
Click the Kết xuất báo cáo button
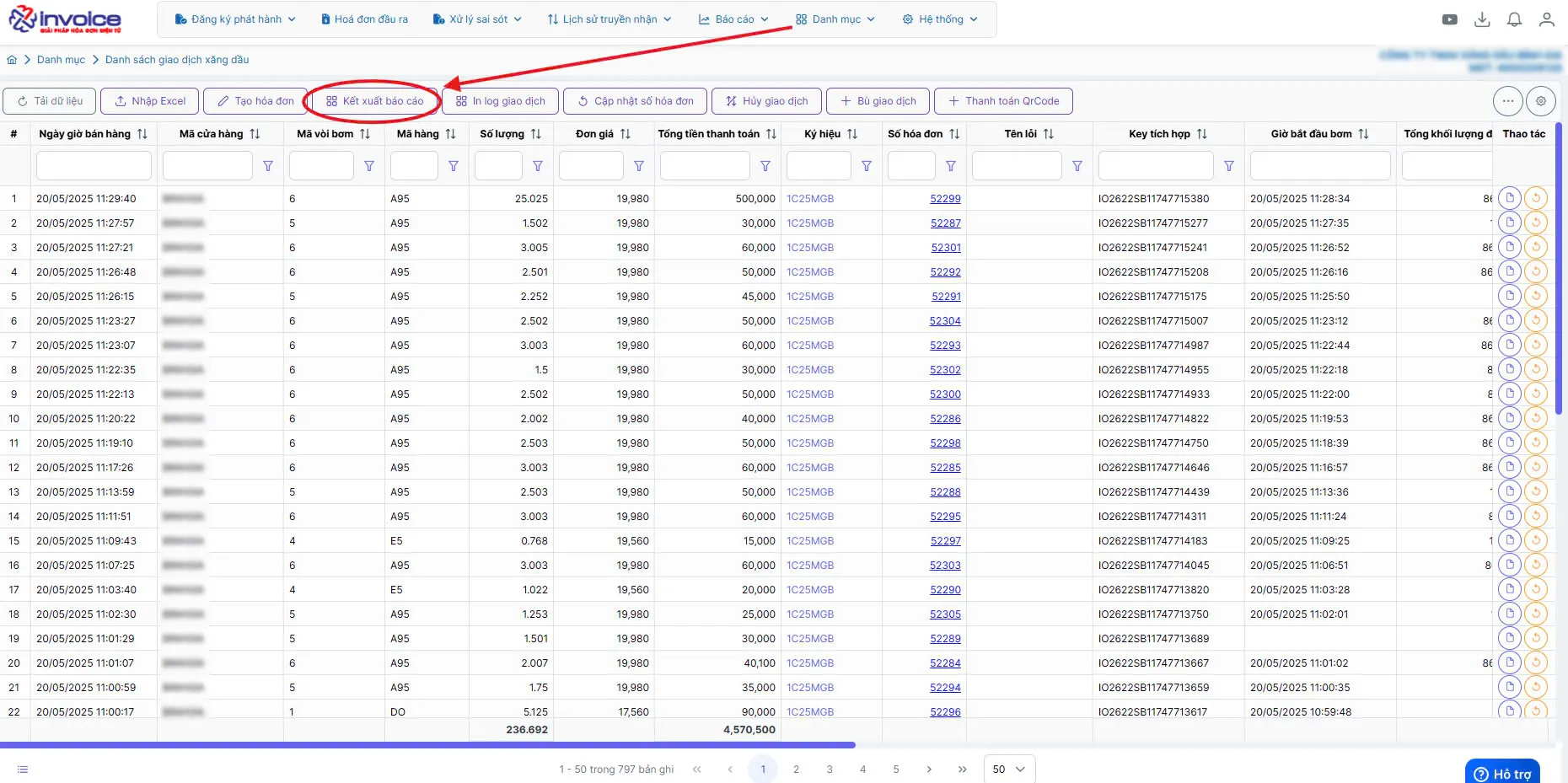pos(375,101)
